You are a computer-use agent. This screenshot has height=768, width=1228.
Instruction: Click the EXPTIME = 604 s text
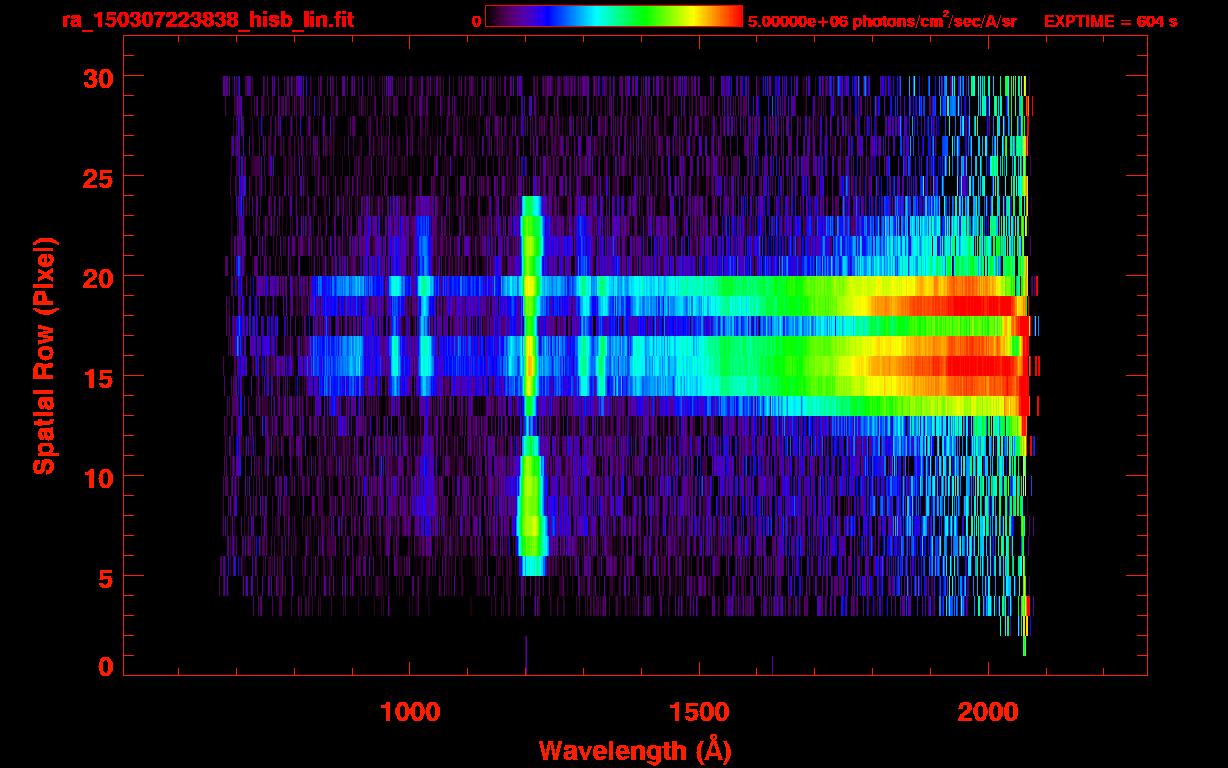[x=1110, y=21]
